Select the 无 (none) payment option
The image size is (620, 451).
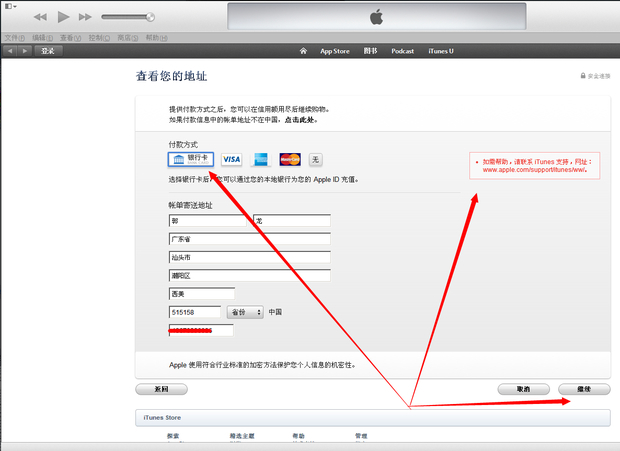click(315, 159)
